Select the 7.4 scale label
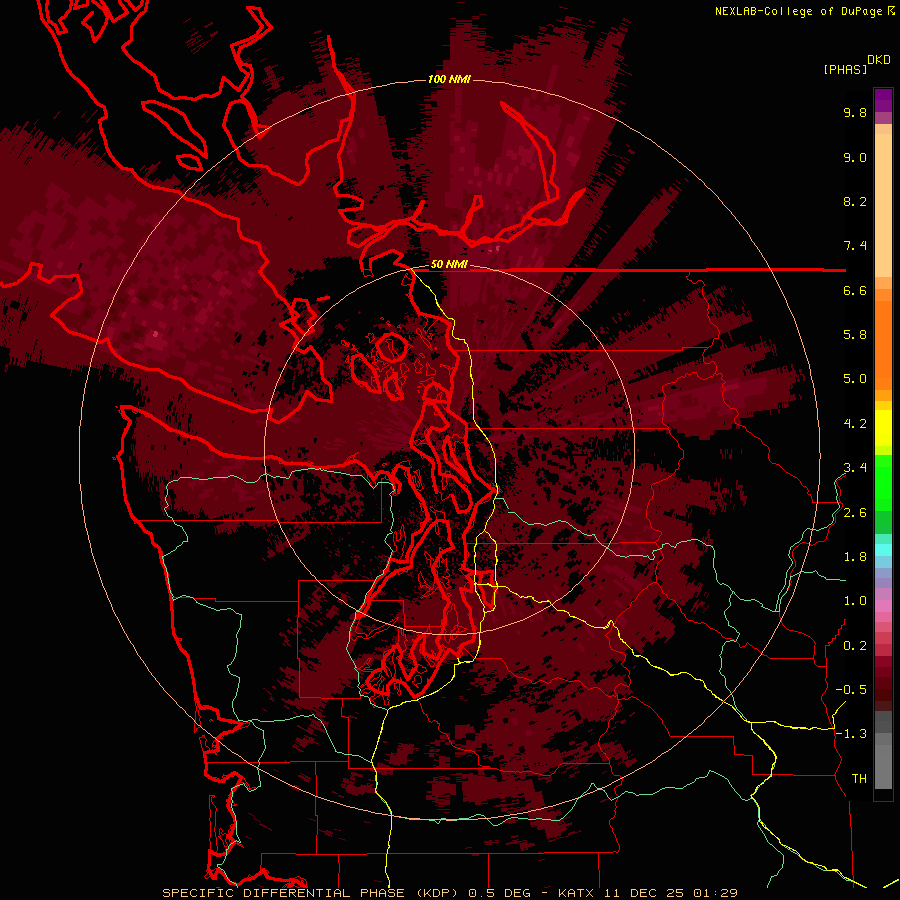This screenshot has width=900, height=900. tap(855, 246)
